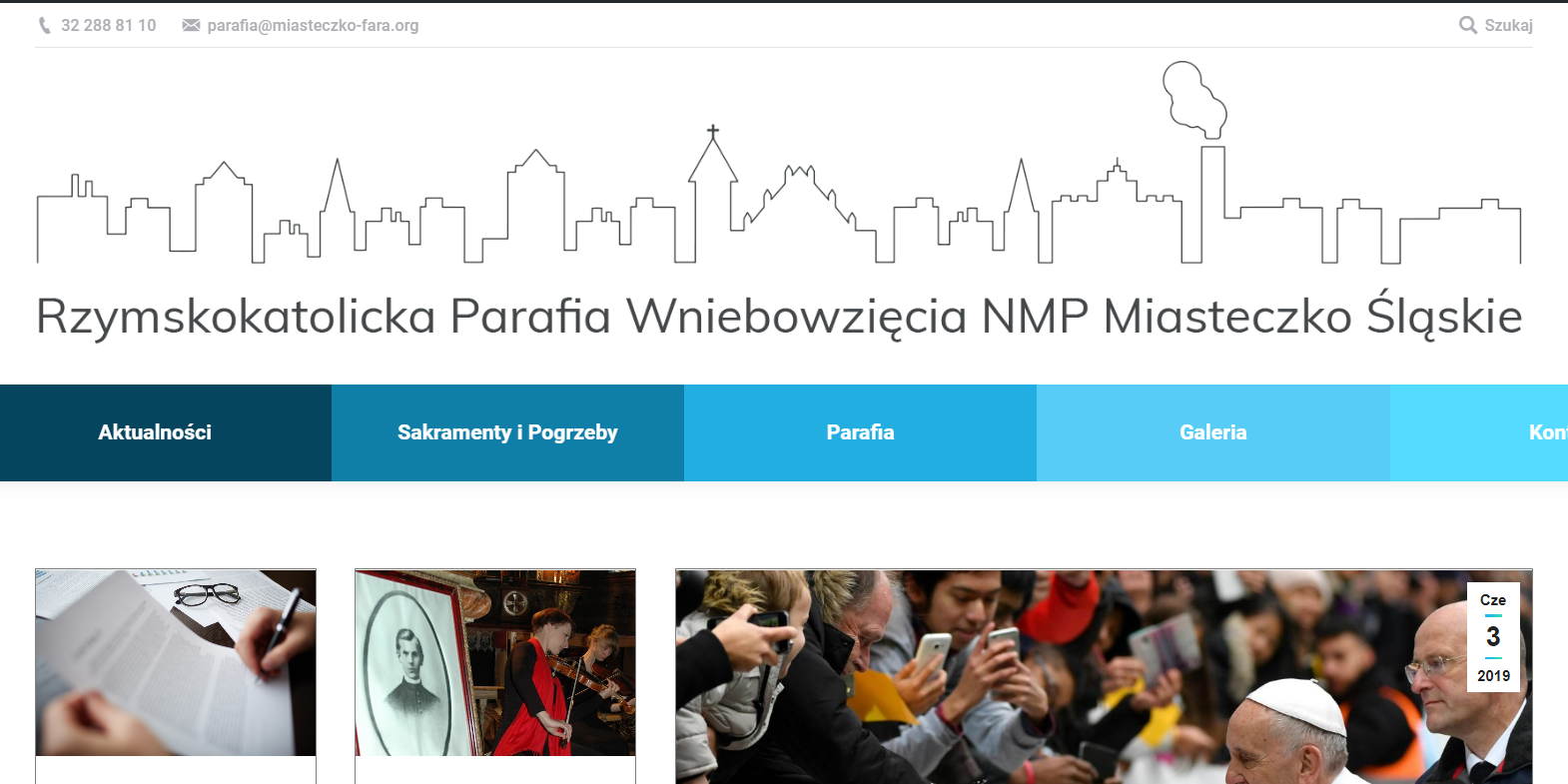Click the church tower cross in skyline
The height and width of the screenshot is (784, 1568).
pyautogui.click(x=713, y=132)
